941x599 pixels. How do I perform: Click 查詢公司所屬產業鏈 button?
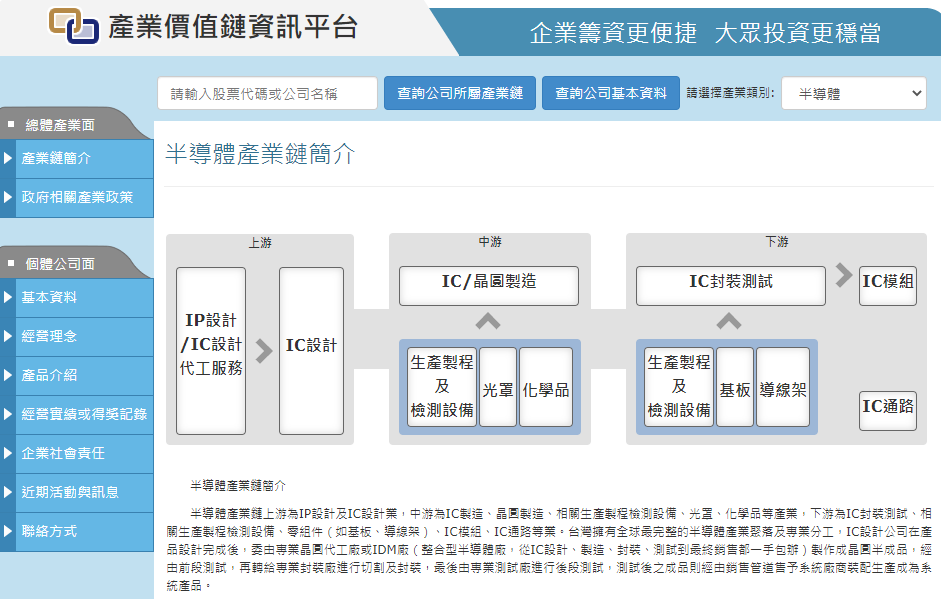(x=460, y=93)
